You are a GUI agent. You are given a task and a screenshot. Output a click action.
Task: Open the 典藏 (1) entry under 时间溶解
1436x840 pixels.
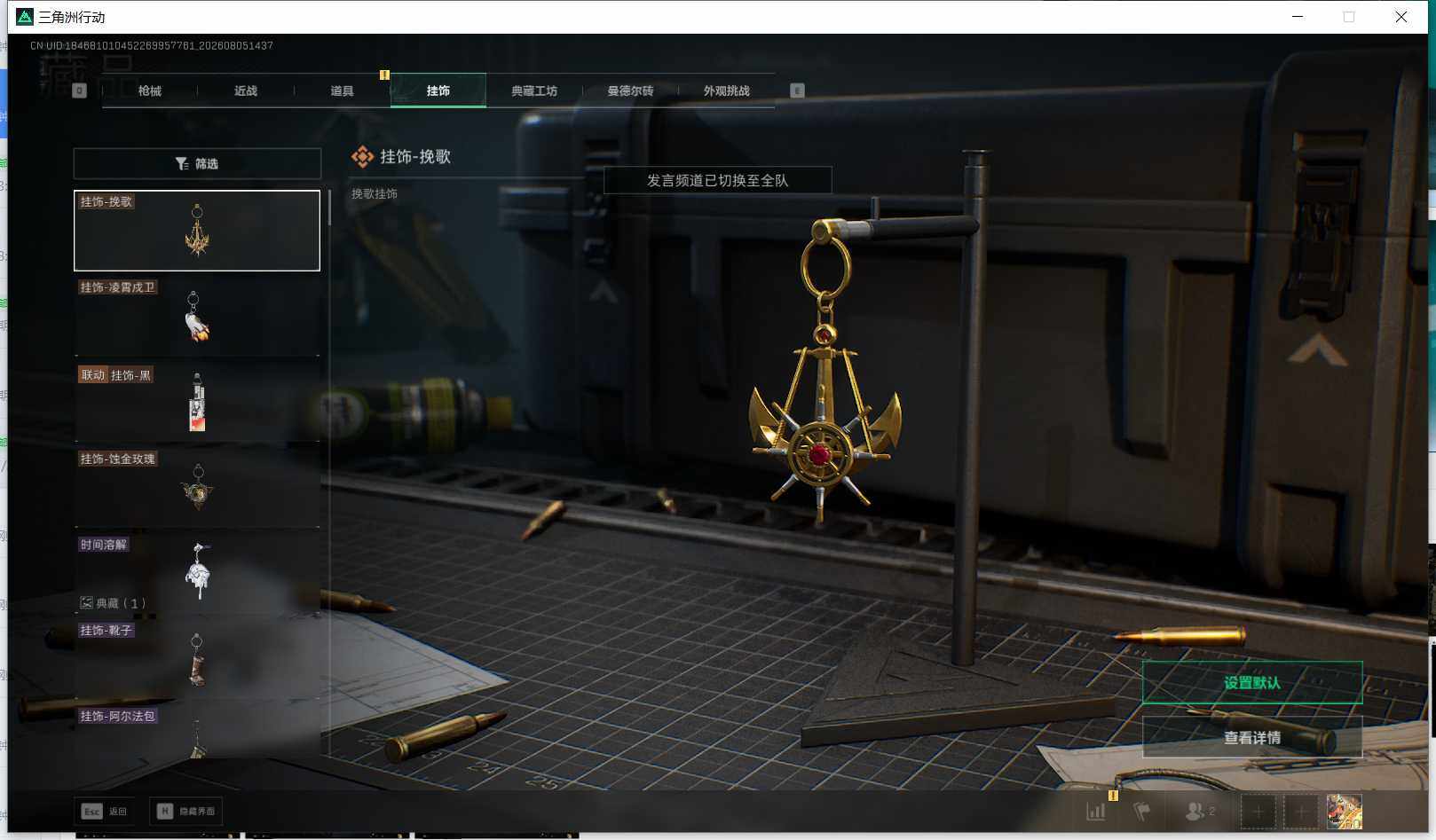point(113,603)
